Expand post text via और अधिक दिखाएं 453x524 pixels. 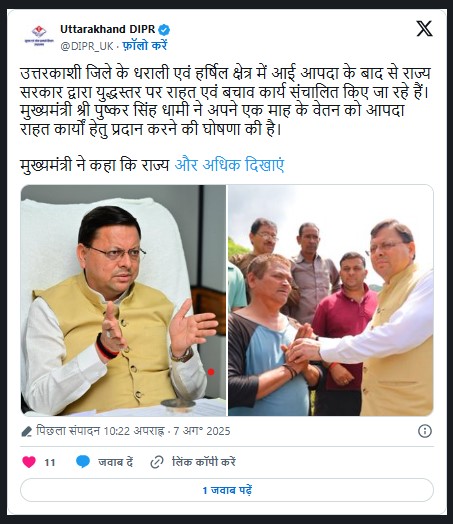click(229, 165)
